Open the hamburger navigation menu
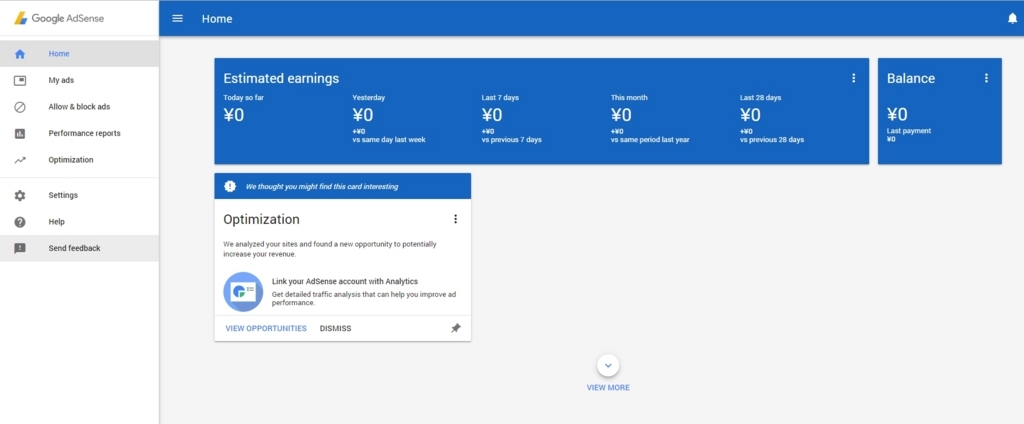The height and width of the screenshot is (424, 1024). pos(178,18)
